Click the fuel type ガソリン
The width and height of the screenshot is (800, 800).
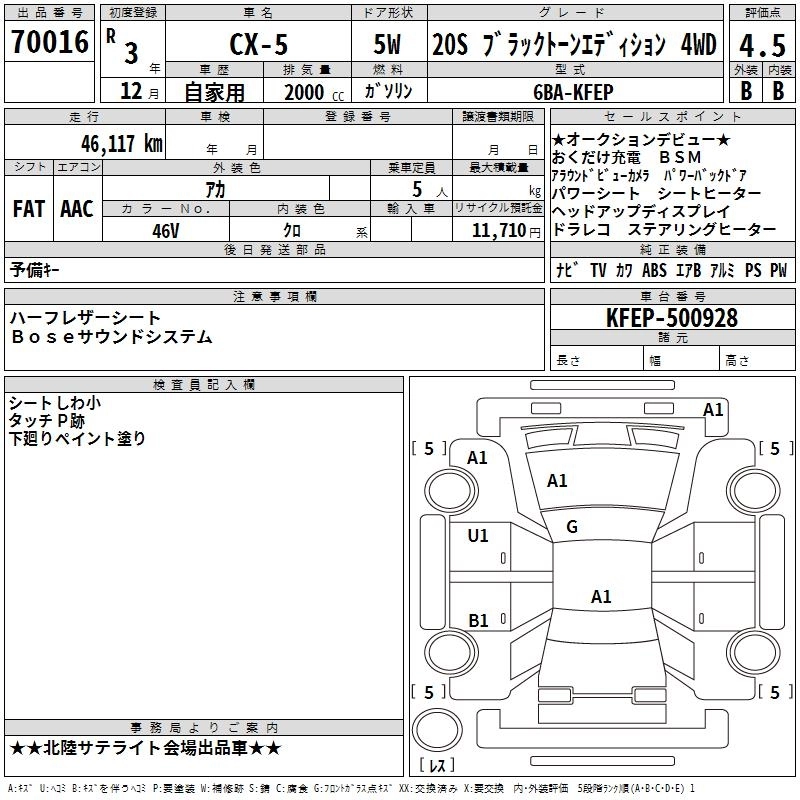(x=388, y=91)
